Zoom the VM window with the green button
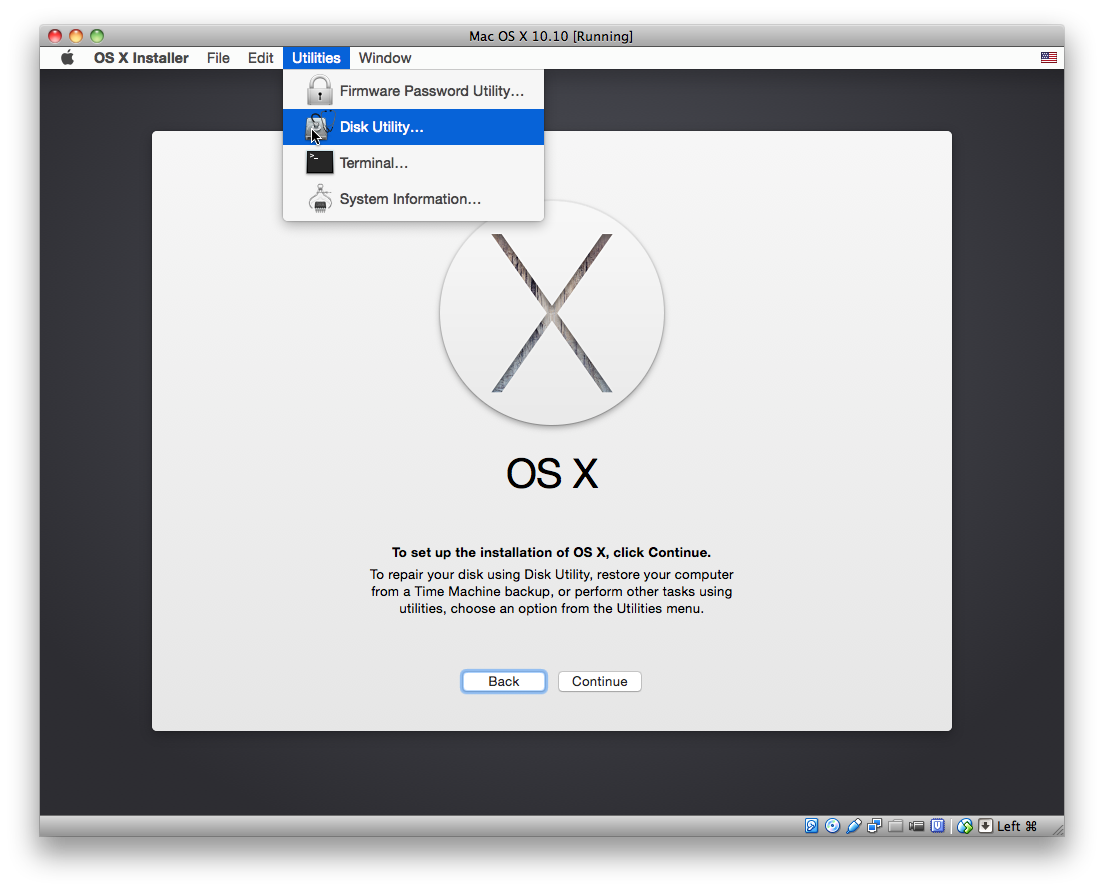The height and width of the screenshot is (891, 1104). (97, 36)
